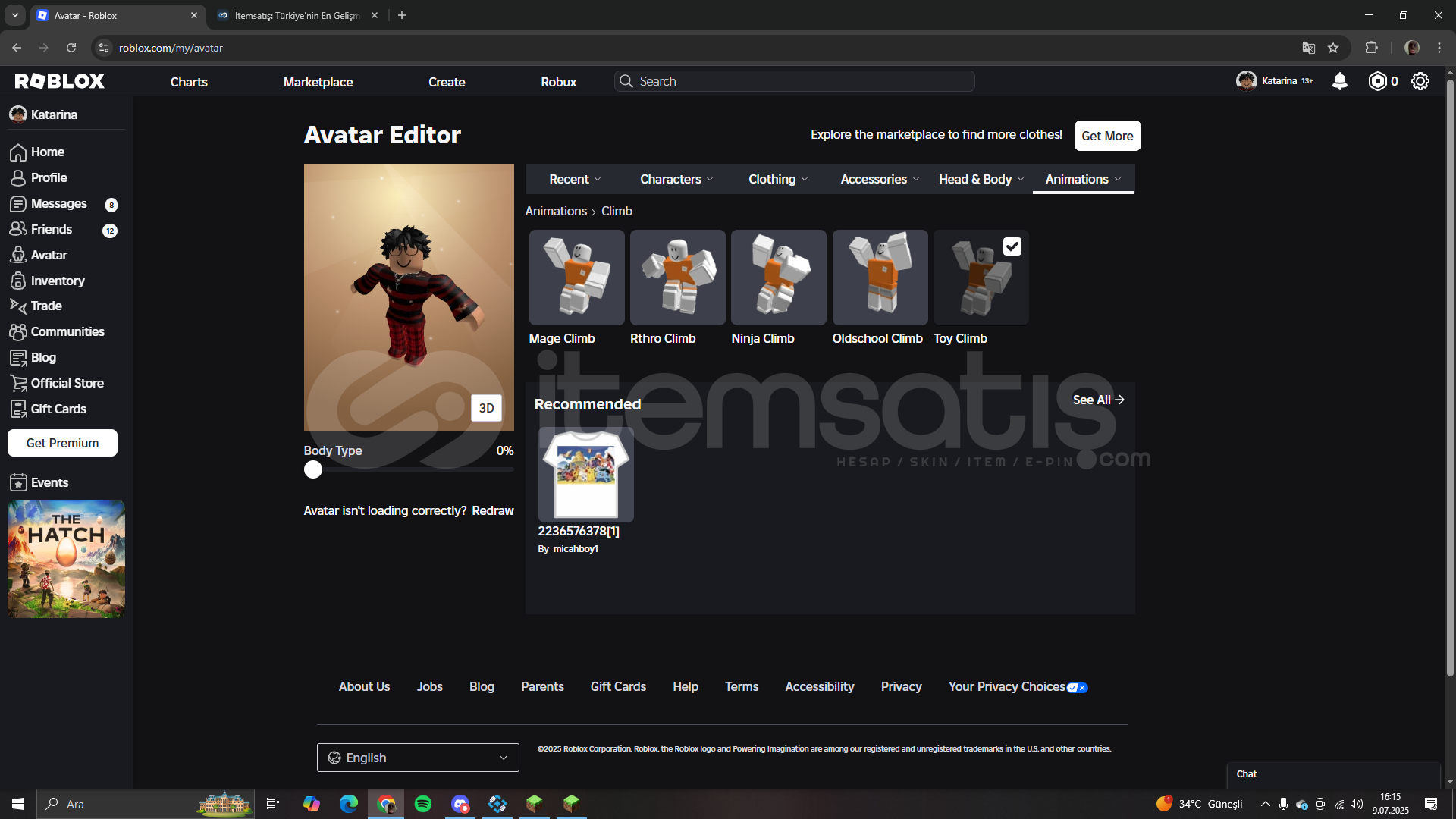This screenshot has height=819, width=1456.
Task: Click the Google Translate icon in address bar
Action: (x=1308, y=48)
